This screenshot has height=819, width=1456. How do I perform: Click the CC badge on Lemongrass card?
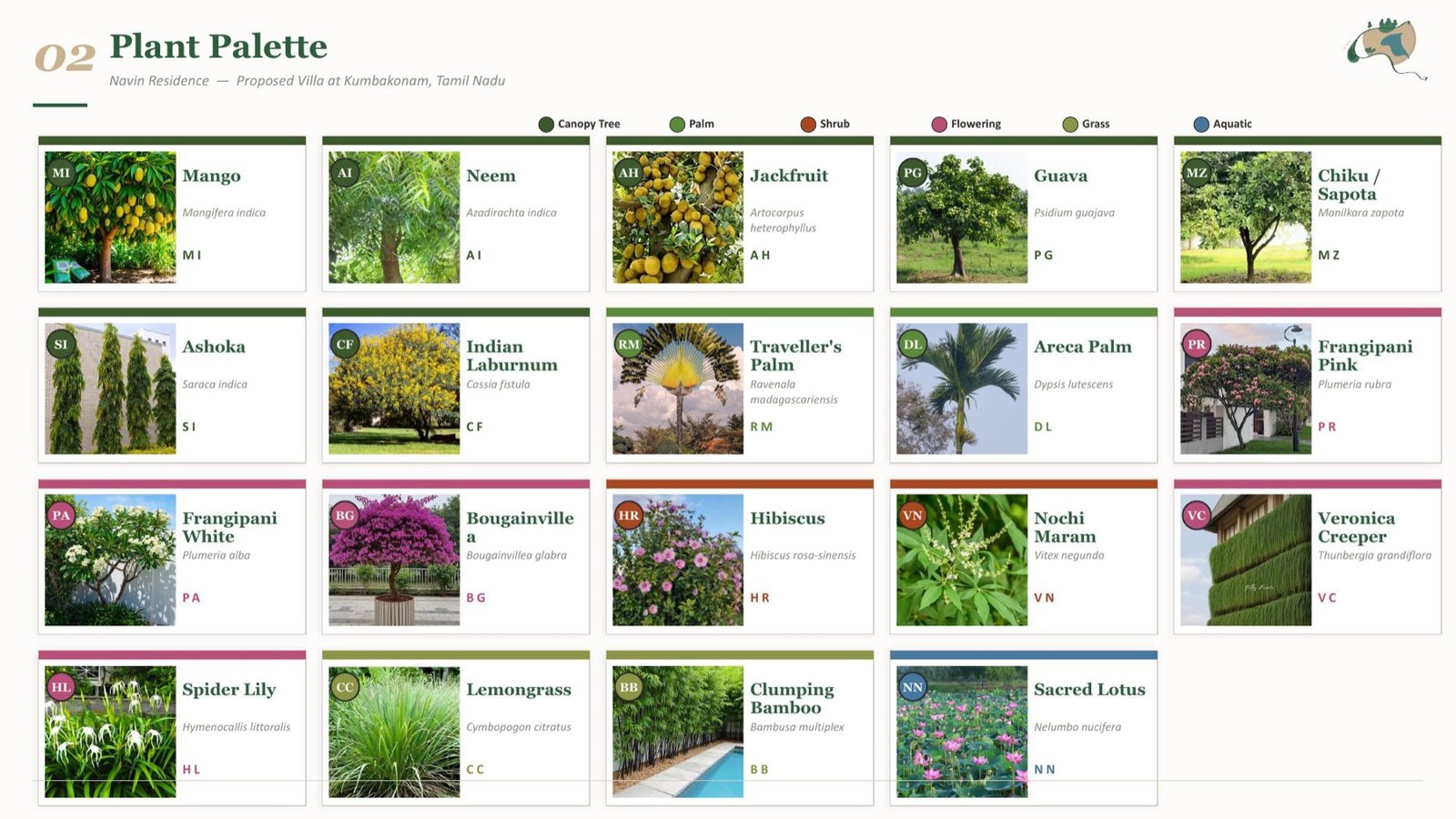tap(345, 687)
